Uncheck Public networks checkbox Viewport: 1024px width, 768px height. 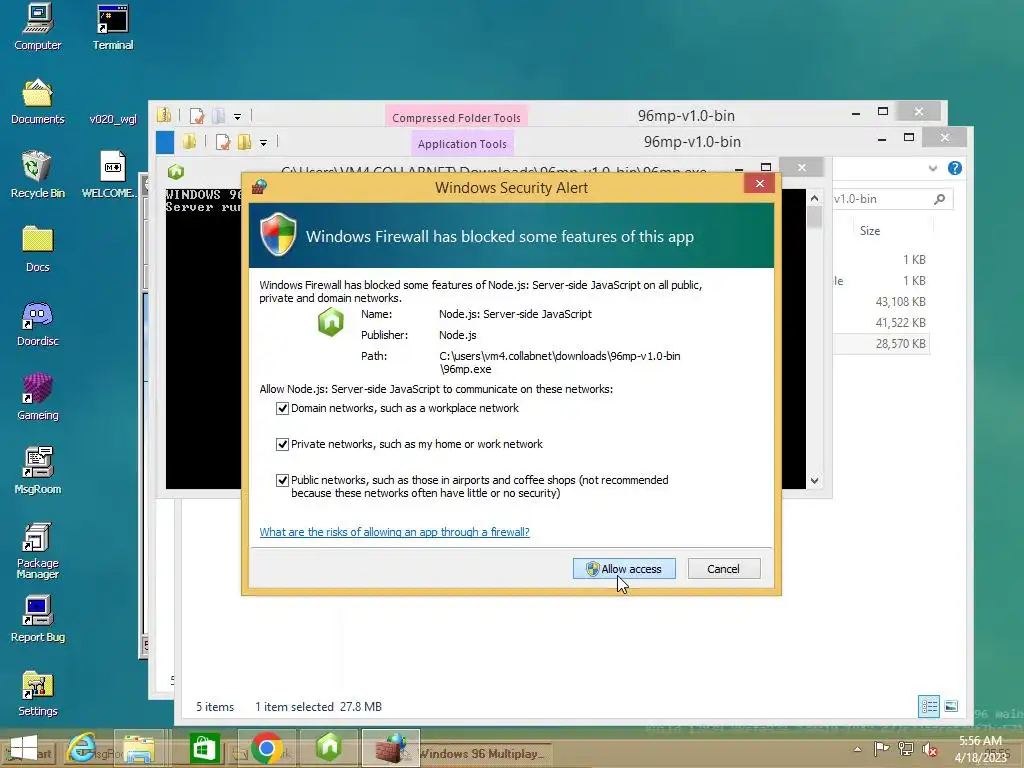click(282, 480)
